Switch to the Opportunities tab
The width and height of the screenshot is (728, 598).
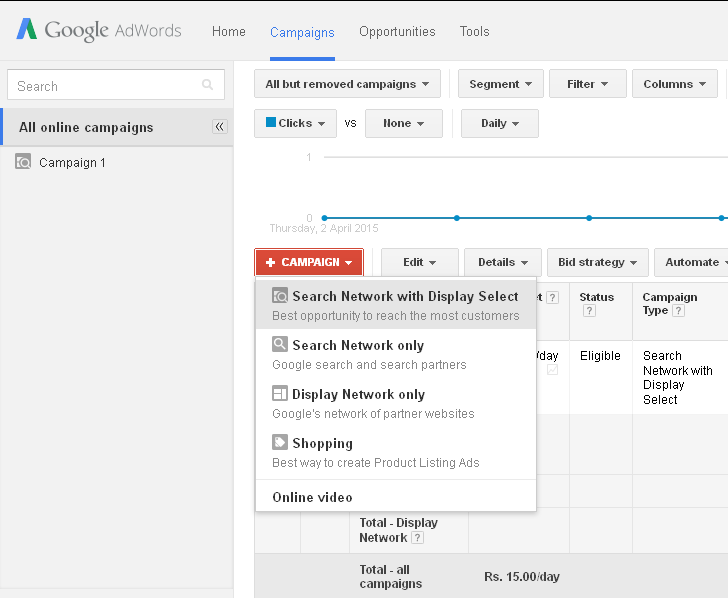(397, 31)
